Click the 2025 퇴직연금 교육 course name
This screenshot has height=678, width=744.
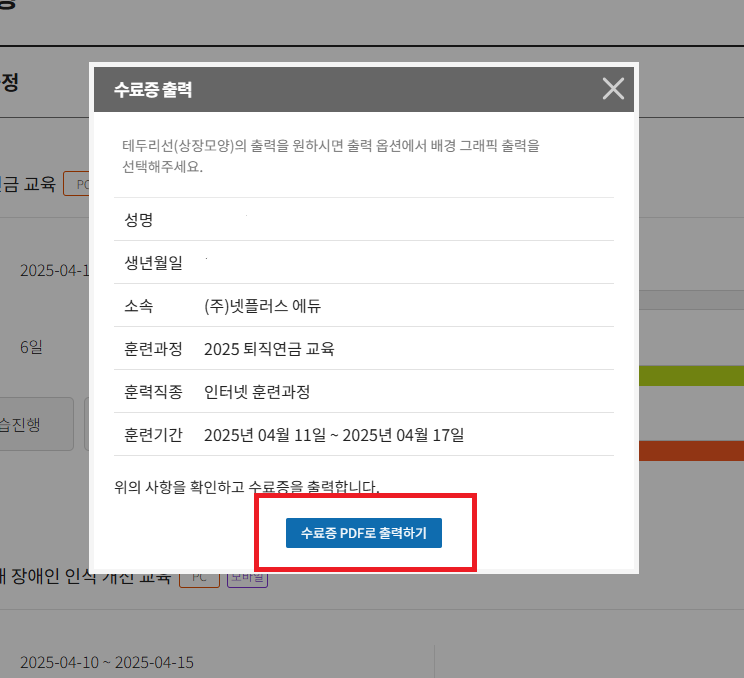[x=268, y=349]
